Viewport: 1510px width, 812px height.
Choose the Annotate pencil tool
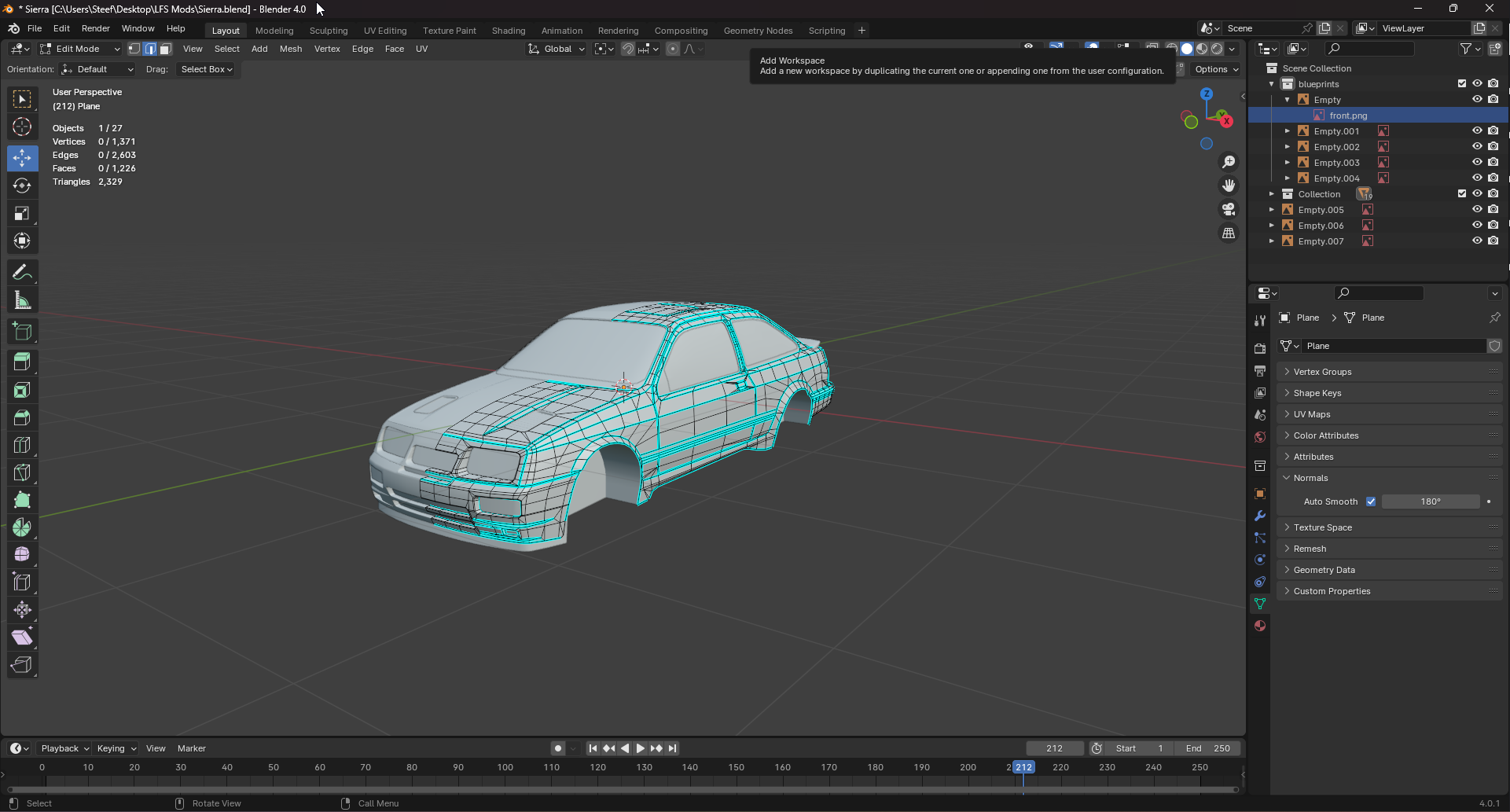pos(22,273)
